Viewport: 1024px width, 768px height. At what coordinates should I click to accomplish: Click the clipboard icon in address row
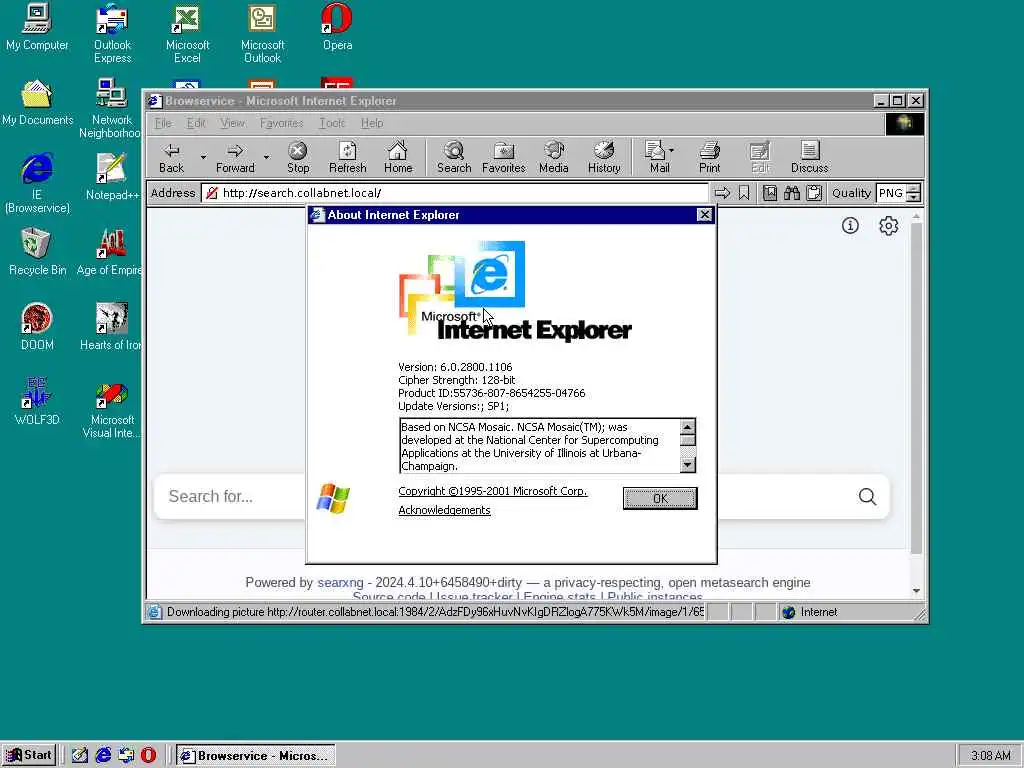[x=814, y=193]
